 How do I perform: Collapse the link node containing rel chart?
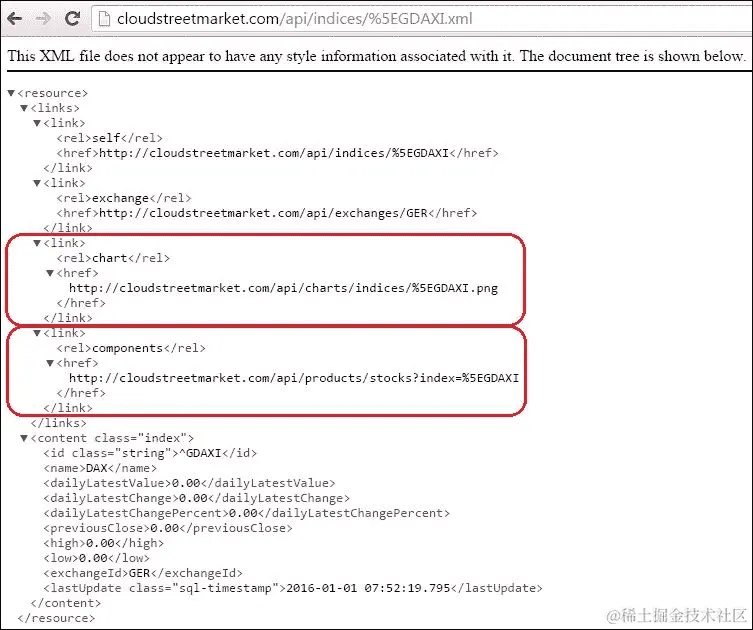click(37, 243)
